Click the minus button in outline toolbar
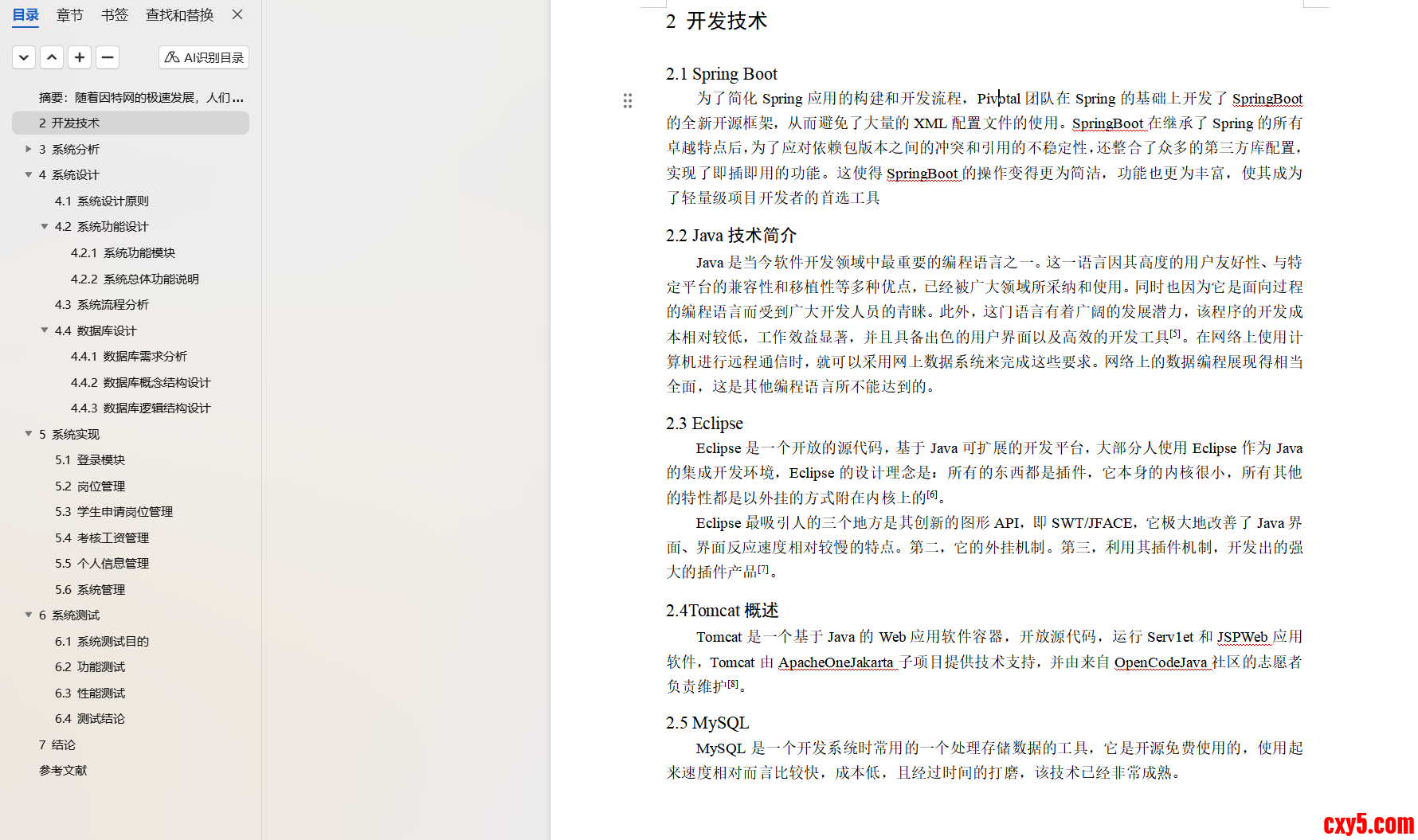1418x840 pixels. tap(108, 57)
